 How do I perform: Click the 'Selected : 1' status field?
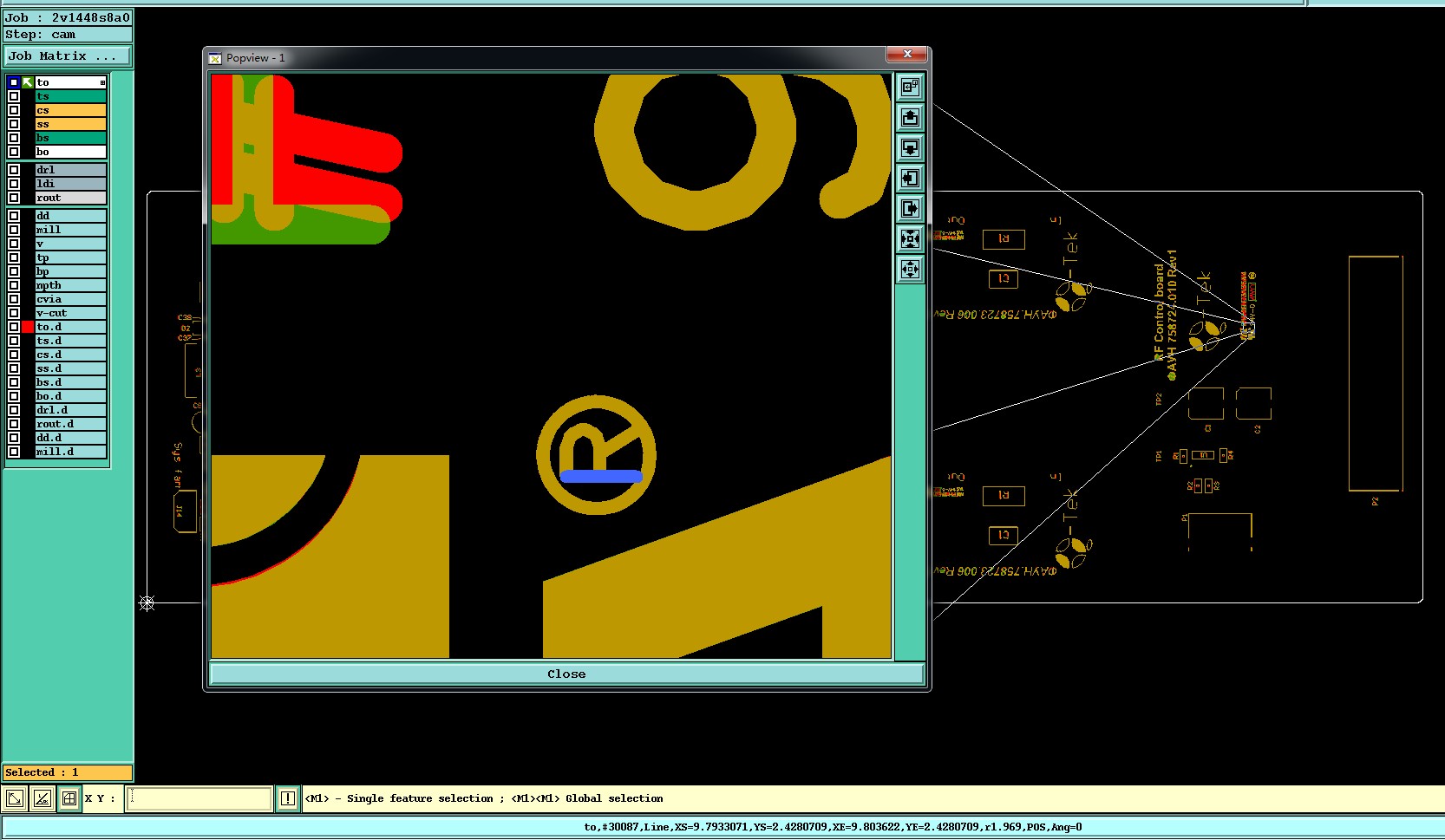(x=68, y=772)
